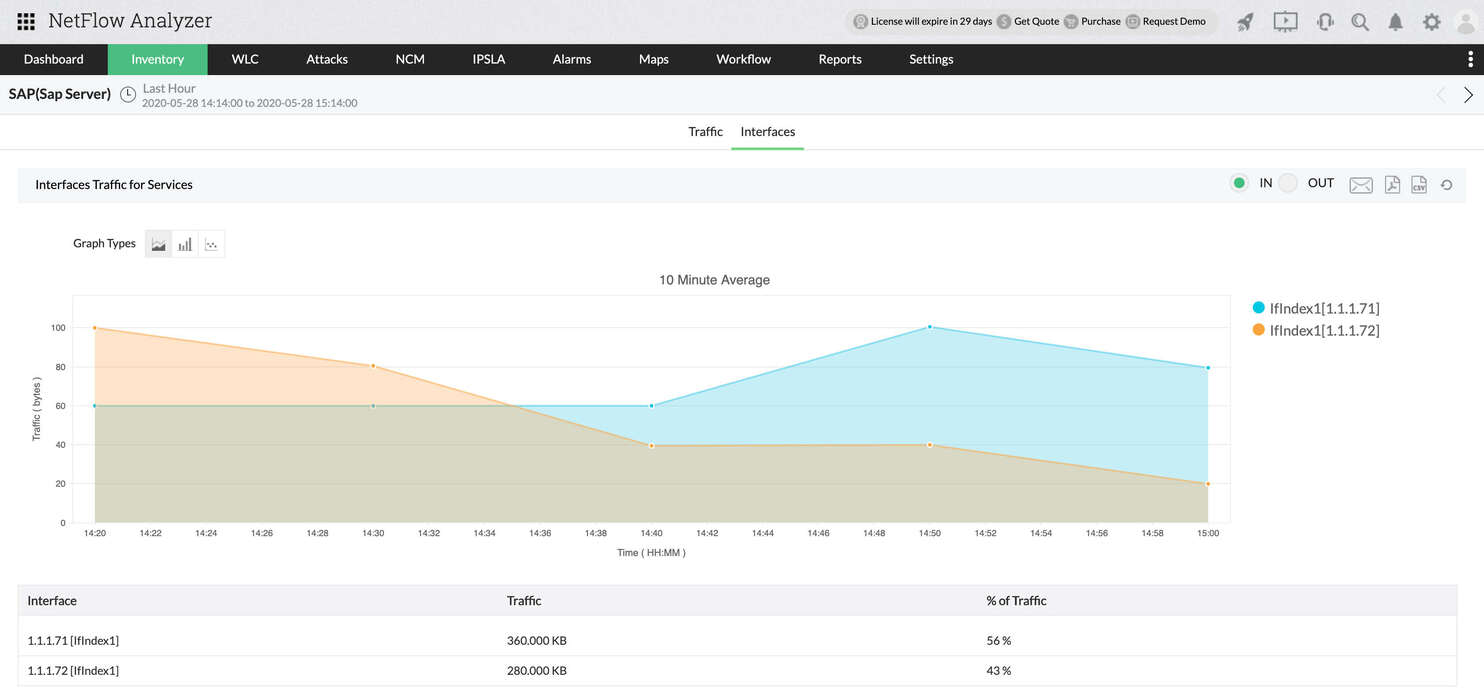Click the orange IfIndex1[1.1.1.72] legend swatch
The image size is (1484, 700).
[1258, 330]
